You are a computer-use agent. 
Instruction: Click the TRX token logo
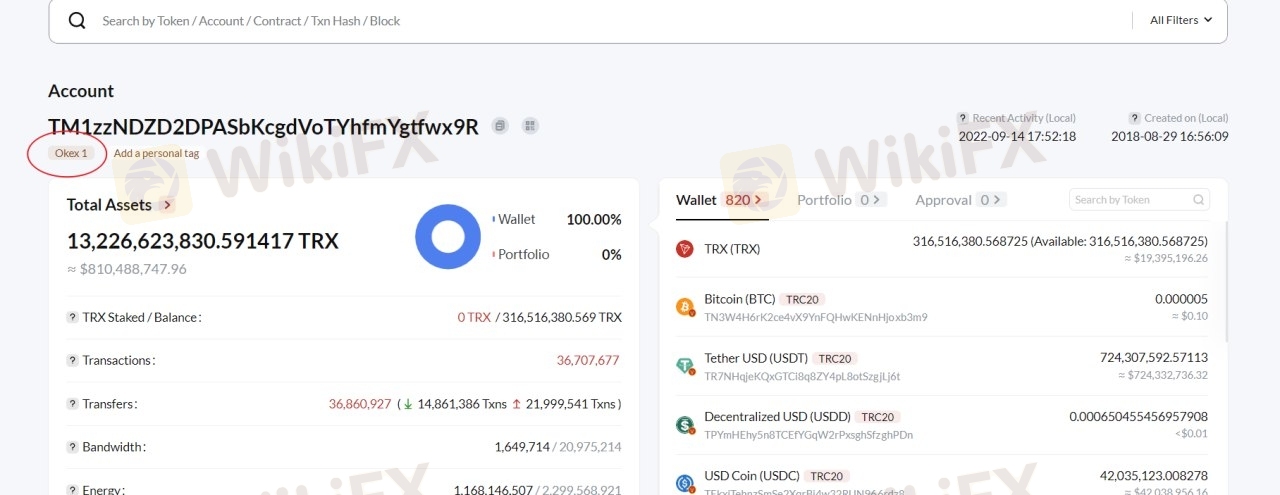685,249
